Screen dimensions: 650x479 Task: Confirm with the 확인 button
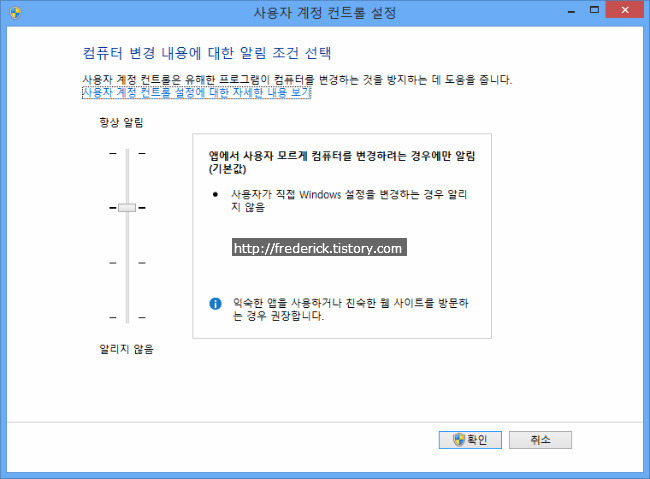point(470,440)
